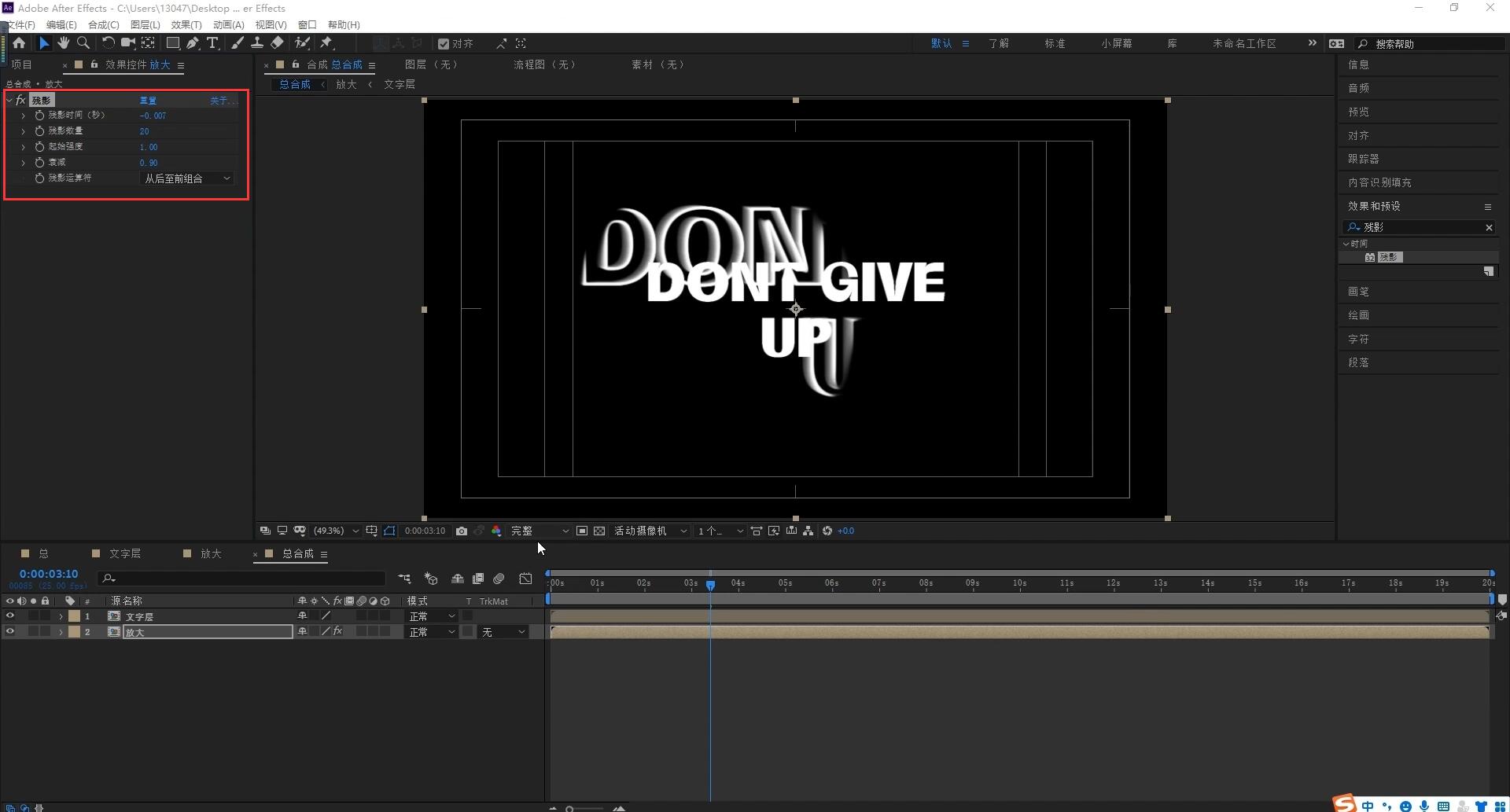Switch to the 标准 workspace
Viewport: 1510px width, 812px height.
click(x=1055, y=44)
